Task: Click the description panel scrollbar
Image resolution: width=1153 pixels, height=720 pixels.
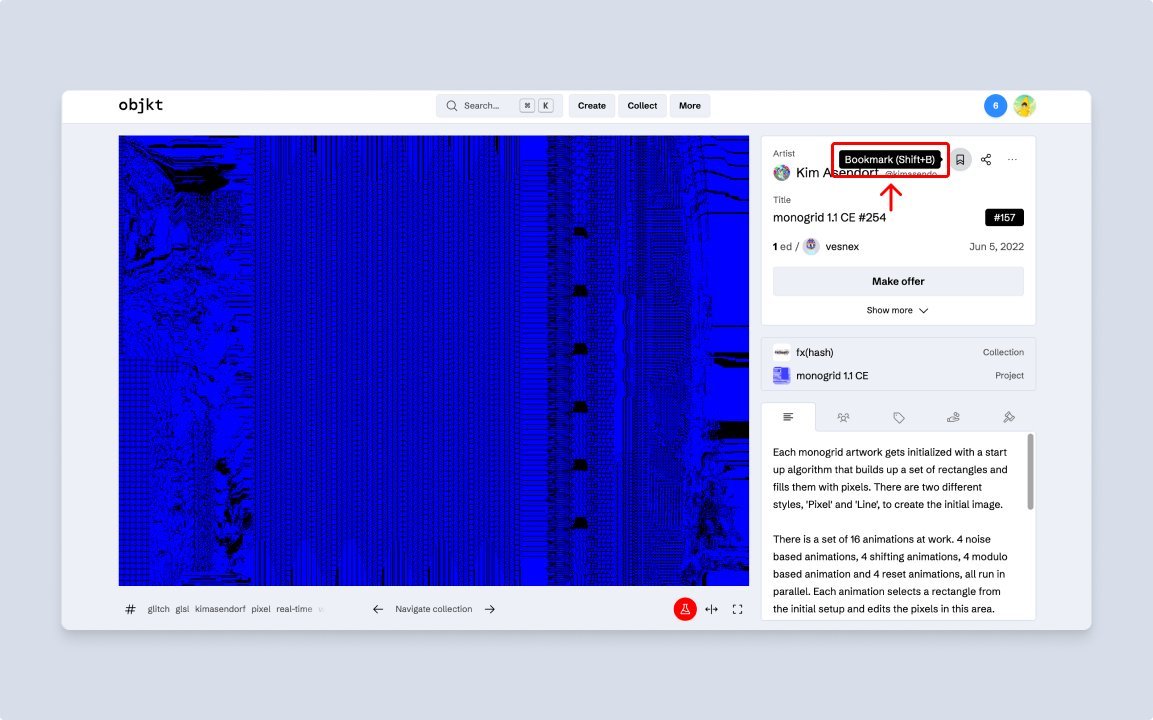Action: (1030, 471)
